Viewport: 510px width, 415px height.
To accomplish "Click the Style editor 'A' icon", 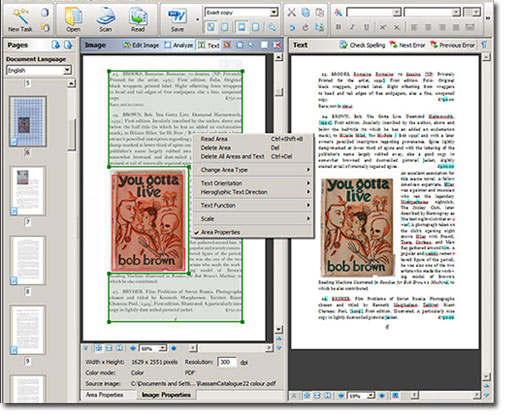I will click(x=338, y=13).
